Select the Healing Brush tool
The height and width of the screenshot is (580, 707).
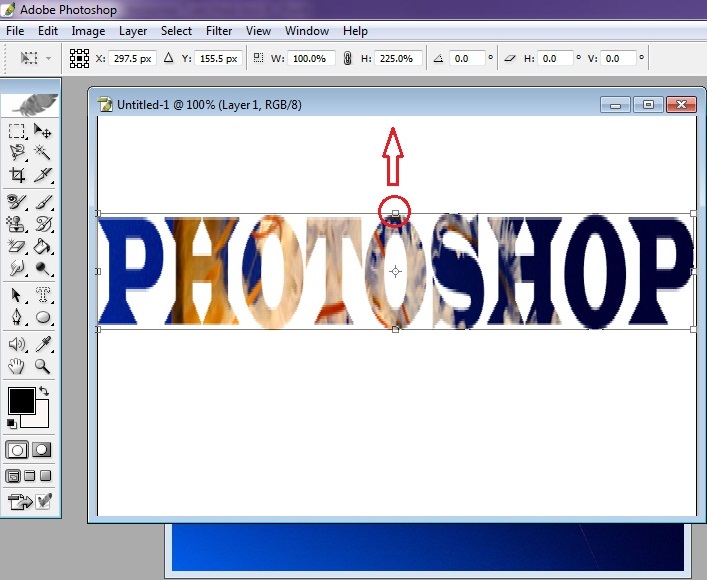[x=17, y=202]
